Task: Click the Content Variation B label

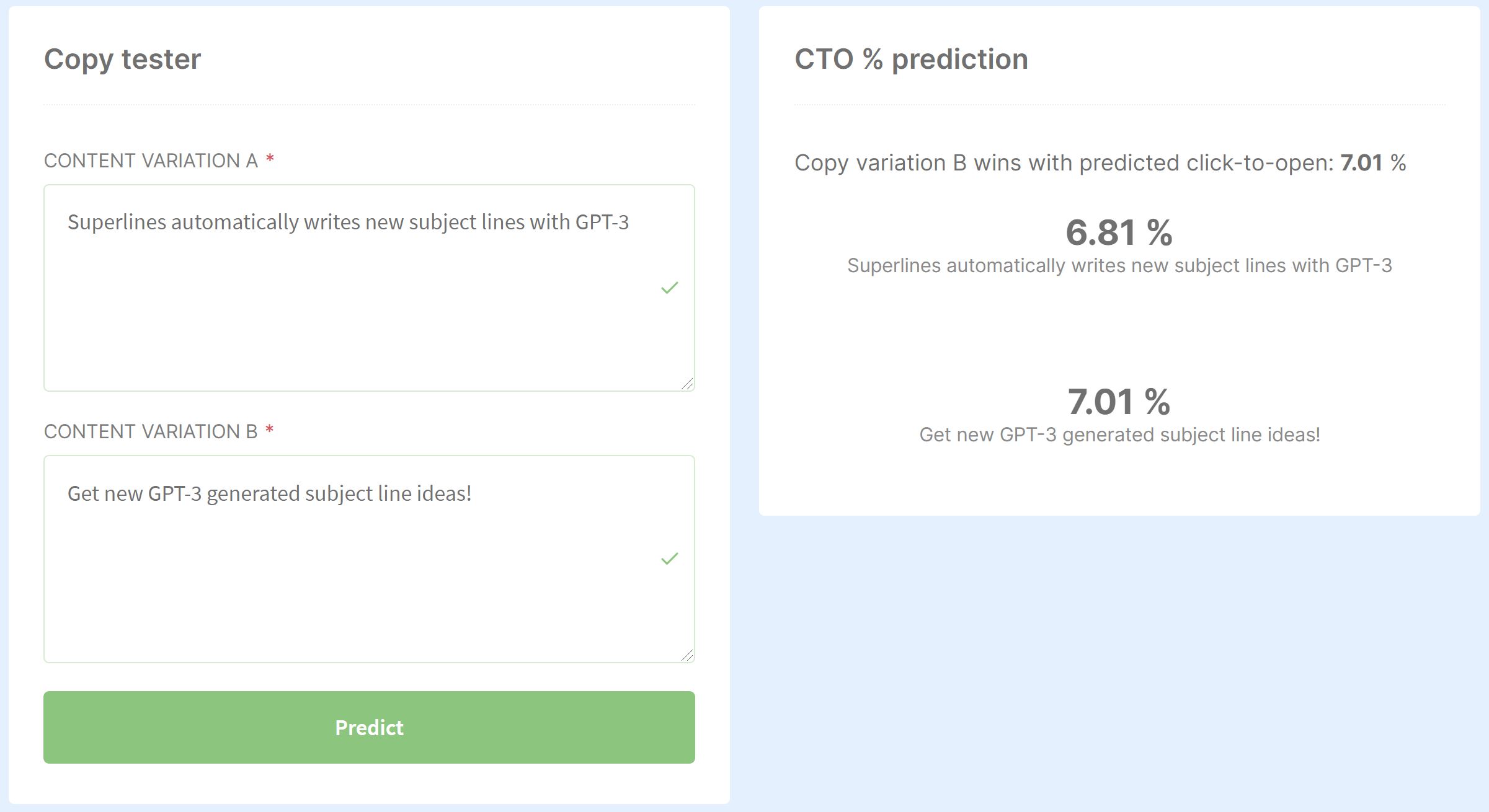Action: click(x=151, y=432)
